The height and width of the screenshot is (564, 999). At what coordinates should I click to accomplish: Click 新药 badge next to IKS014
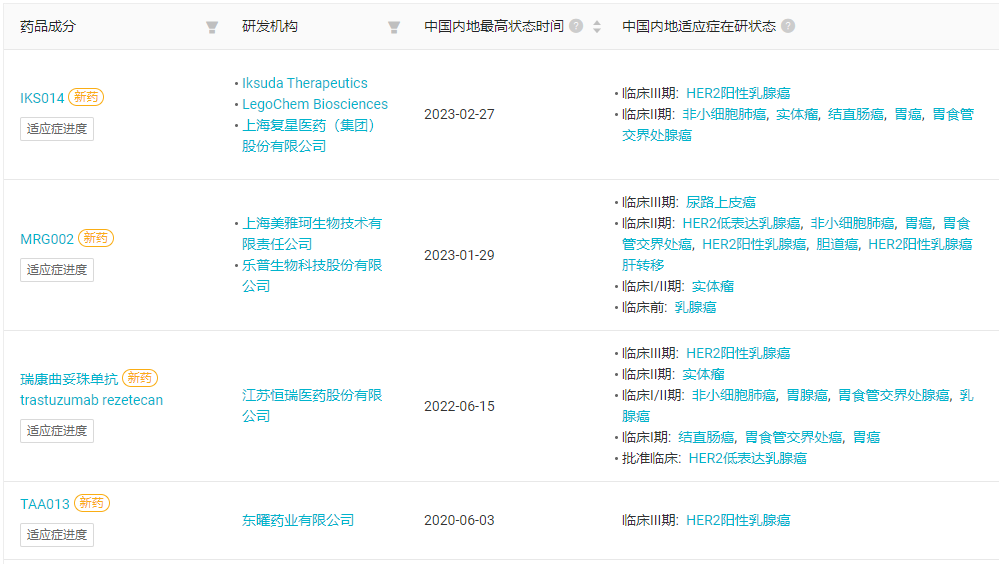click(x=86, y=97)
